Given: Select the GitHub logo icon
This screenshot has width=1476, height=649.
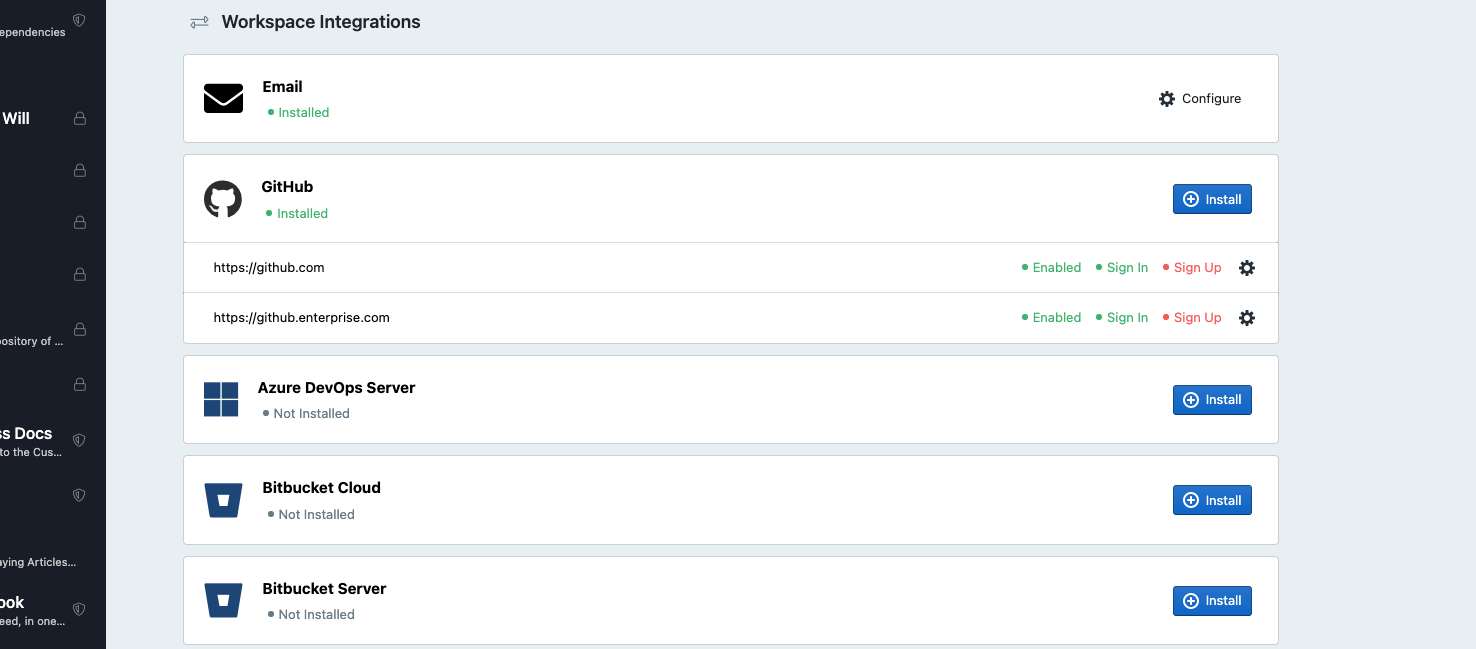Looking at the screenshot, I should (222, 199).
